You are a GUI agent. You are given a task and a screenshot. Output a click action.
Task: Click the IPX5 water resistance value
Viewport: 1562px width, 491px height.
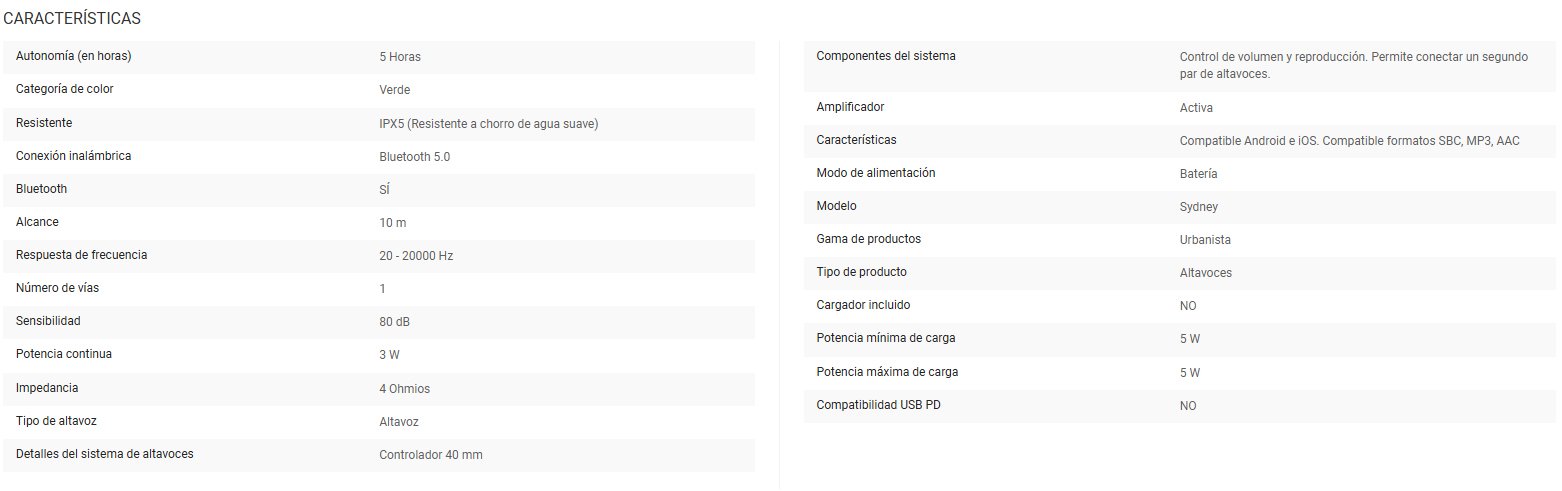pos(488,123)
